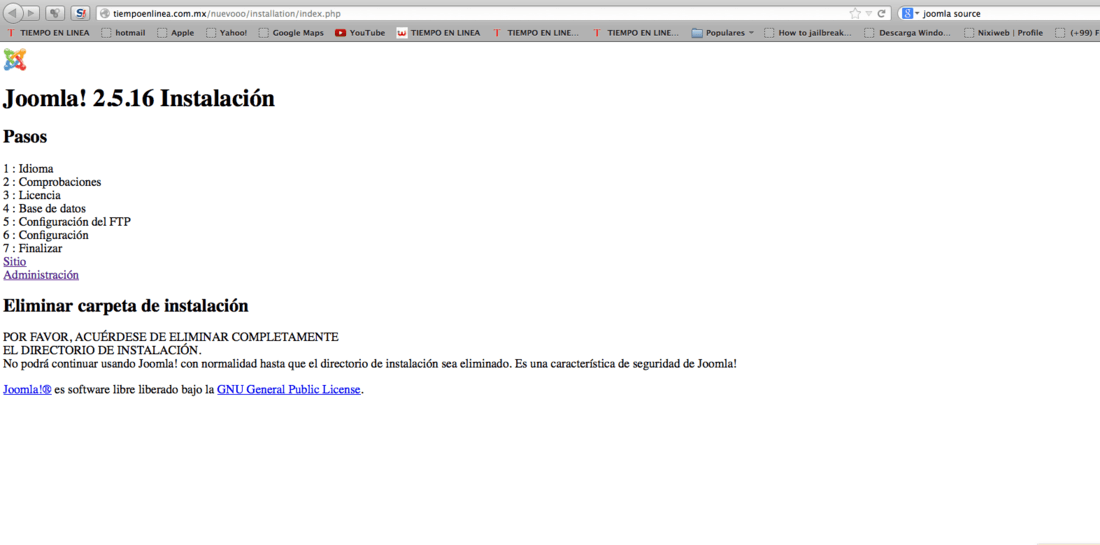Open the Google Maps bookmark
1100x545 pixels.
(291, 32)
